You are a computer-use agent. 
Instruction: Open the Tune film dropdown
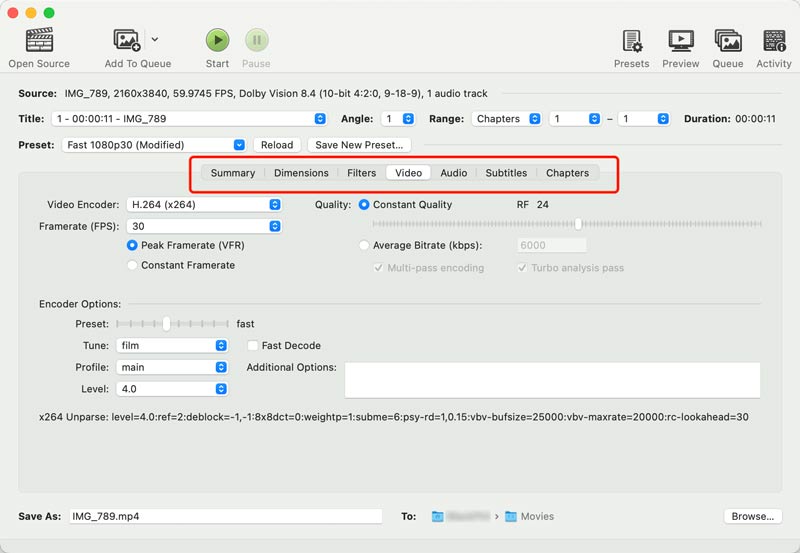(171, 346)
